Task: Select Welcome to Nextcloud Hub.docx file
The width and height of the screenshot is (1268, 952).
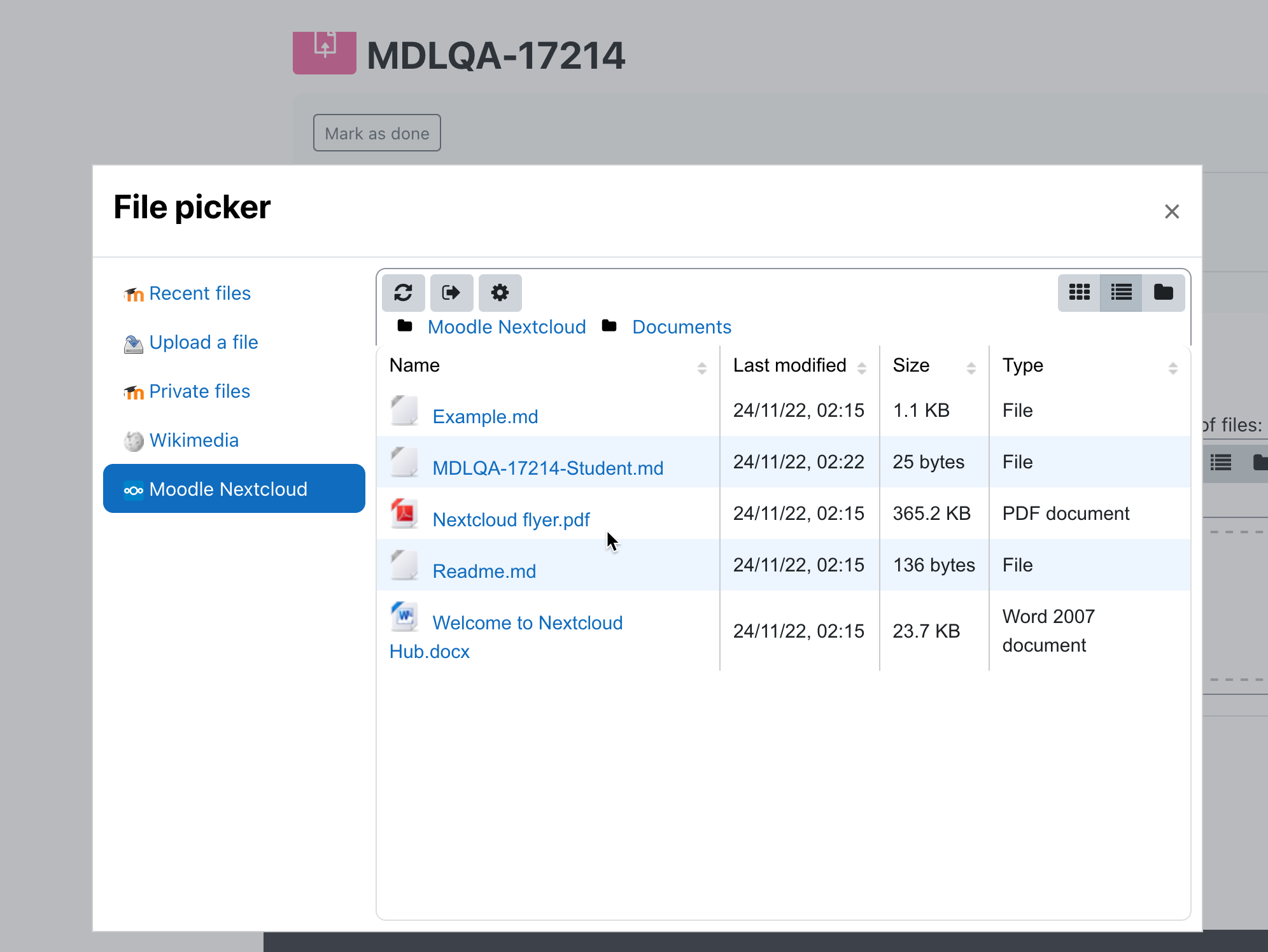Action: 506,637
